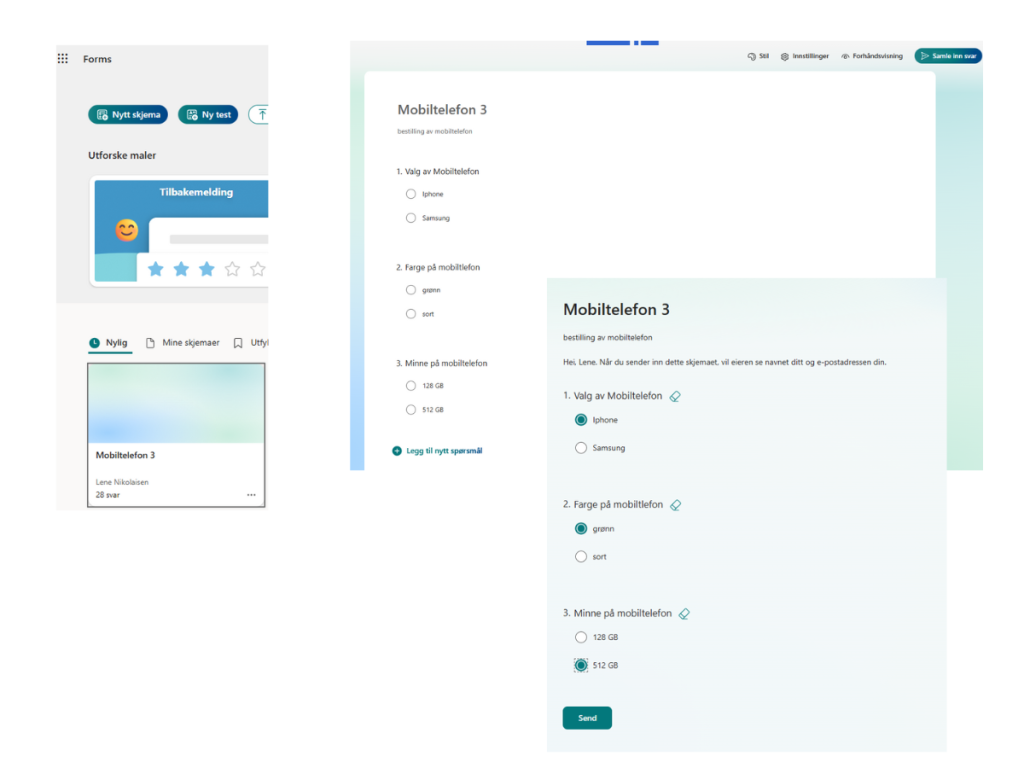The height and width of the screenshot is (768, 1024).
Task: Open the Stil theme palette icon
Action: (752, 56)
